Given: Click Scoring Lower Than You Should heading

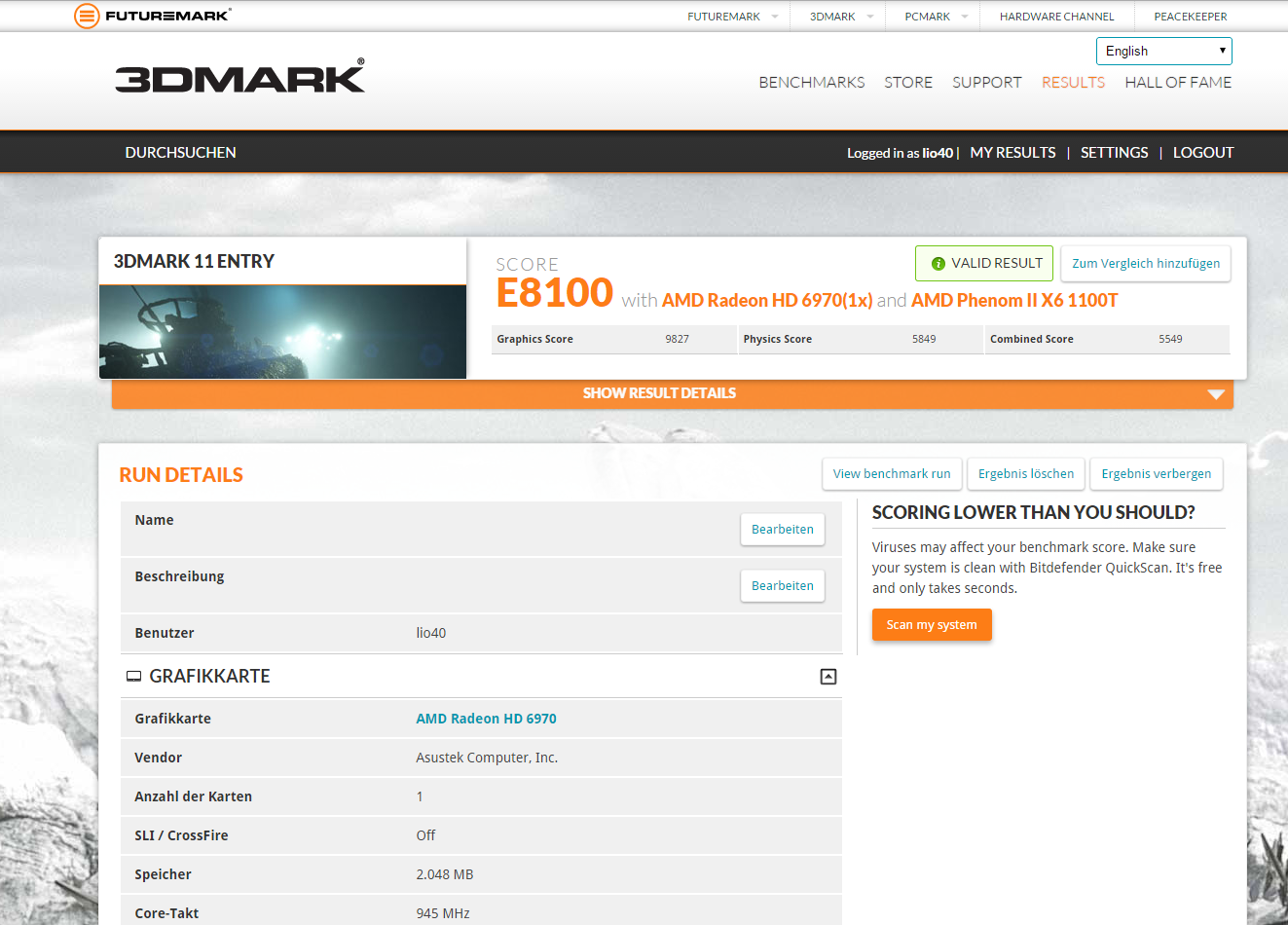Looking at the screenshot, I should pos(1033,513).
